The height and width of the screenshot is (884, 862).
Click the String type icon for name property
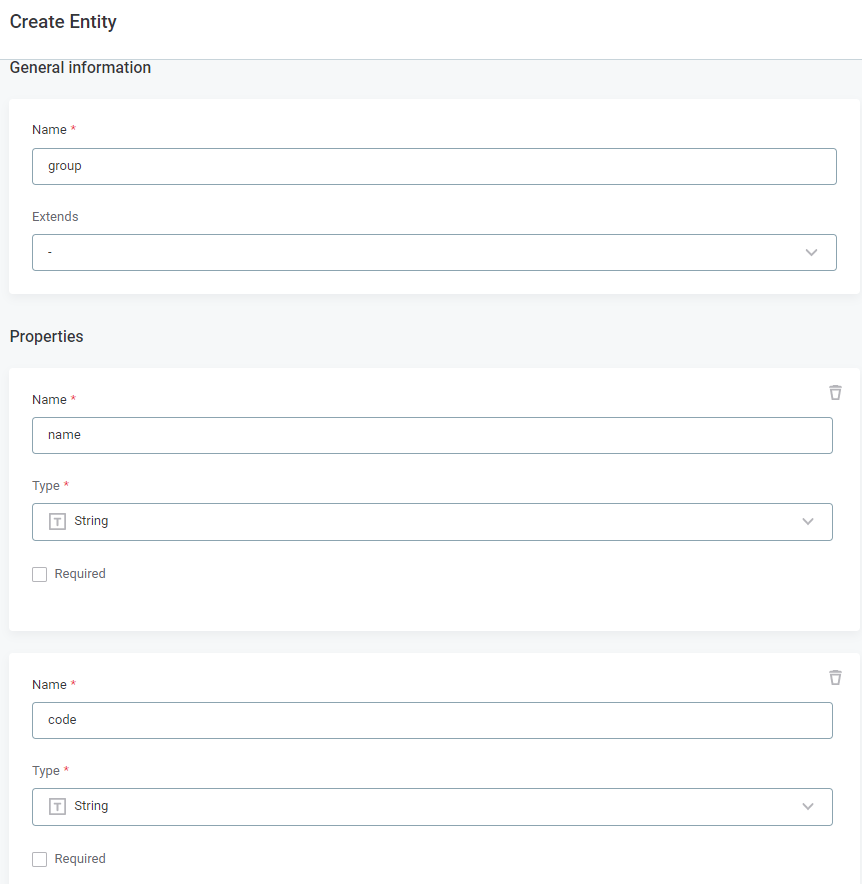tap(57, 521)
